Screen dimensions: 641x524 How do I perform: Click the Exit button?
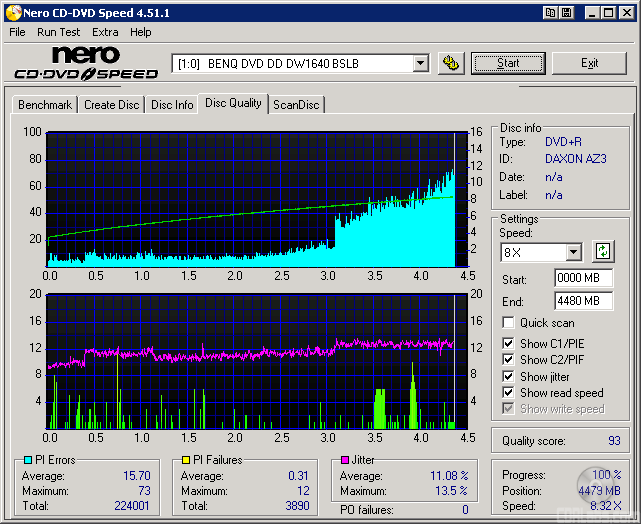pos(589,63)
